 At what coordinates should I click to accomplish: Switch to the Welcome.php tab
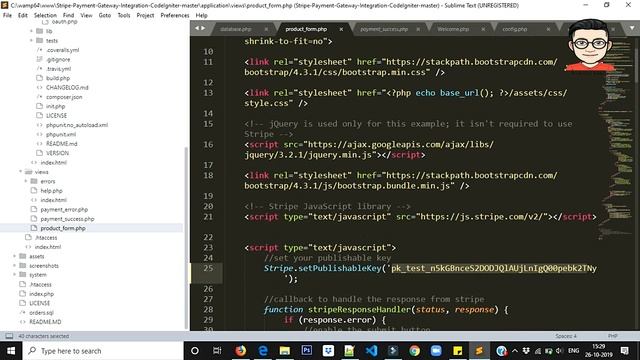coord(453,29)
